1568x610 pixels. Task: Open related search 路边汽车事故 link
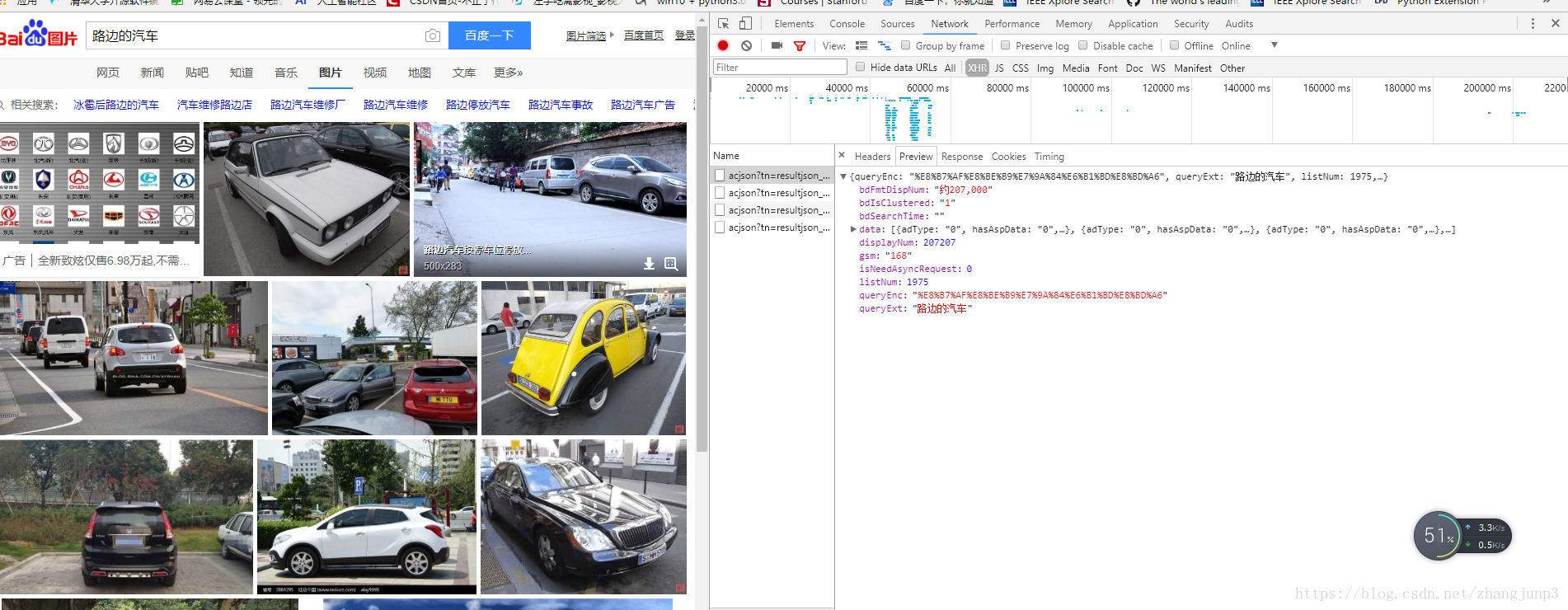(561, 105)
